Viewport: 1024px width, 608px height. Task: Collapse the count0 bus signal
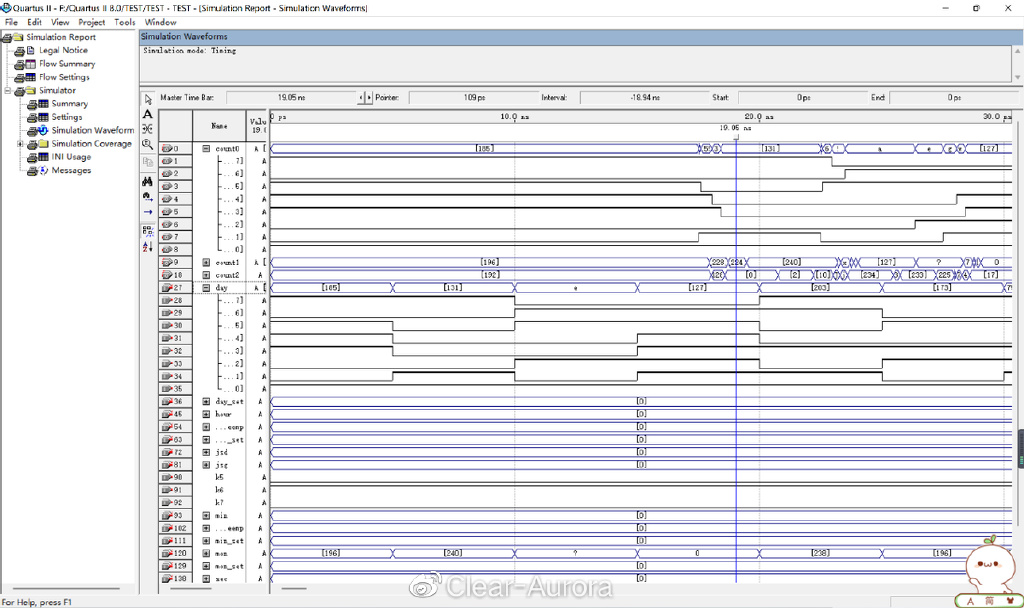pos(206,149)
